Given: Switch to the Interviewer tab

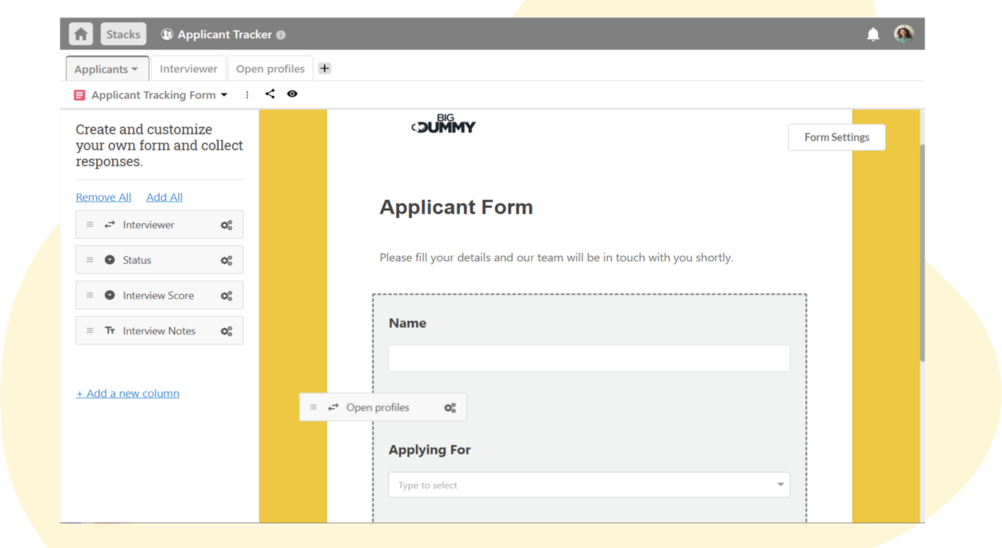Looking at the screenshot, I should coord(188,69).
